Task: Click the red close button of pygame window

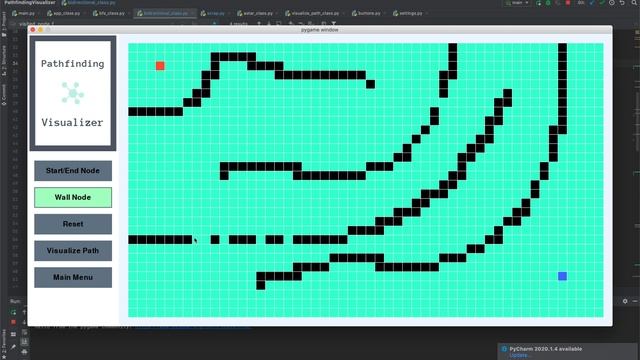Action: coord(33,30)
